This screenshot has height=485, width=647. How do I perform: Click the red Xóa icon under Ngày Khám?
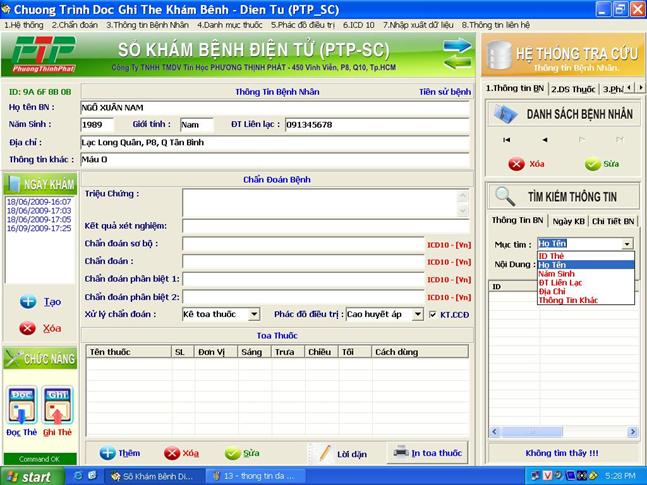point(28,328)
